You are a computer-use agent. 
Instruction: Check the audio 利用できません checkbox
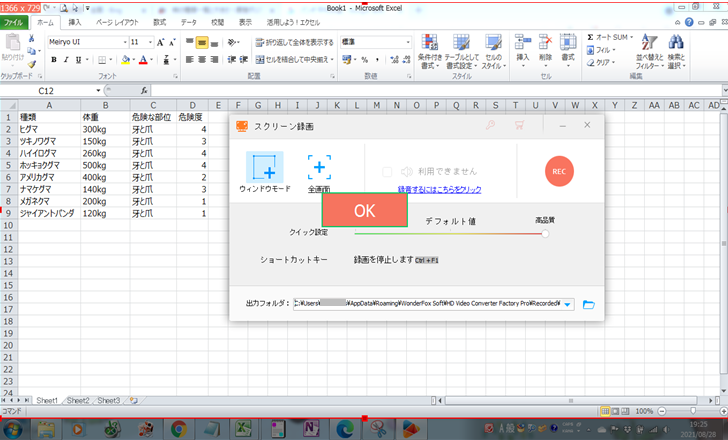click(387, 172)
